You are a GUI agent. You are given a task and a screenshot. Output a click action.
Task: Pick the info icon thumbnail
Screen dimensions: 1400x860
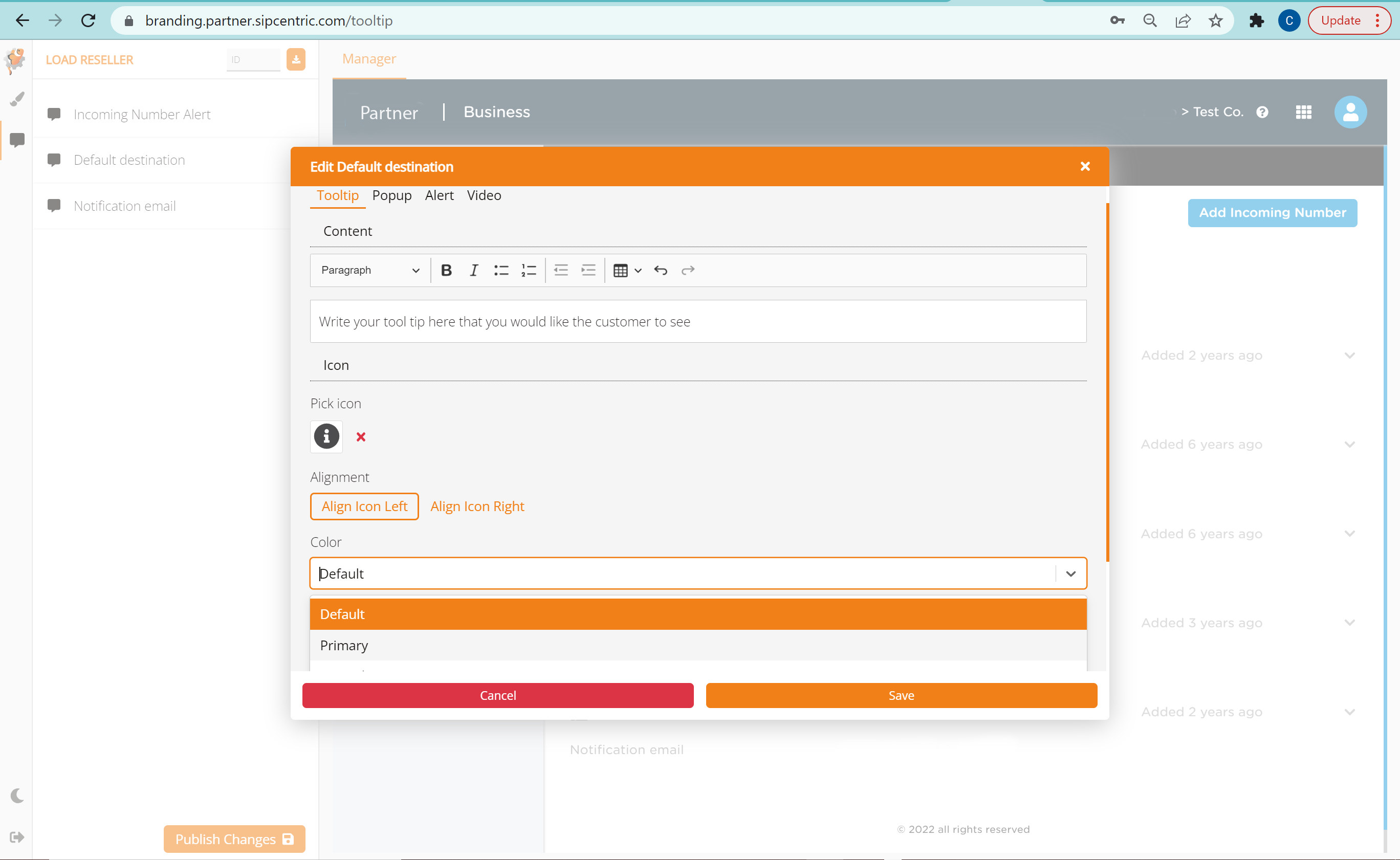[x=326, y=437]
